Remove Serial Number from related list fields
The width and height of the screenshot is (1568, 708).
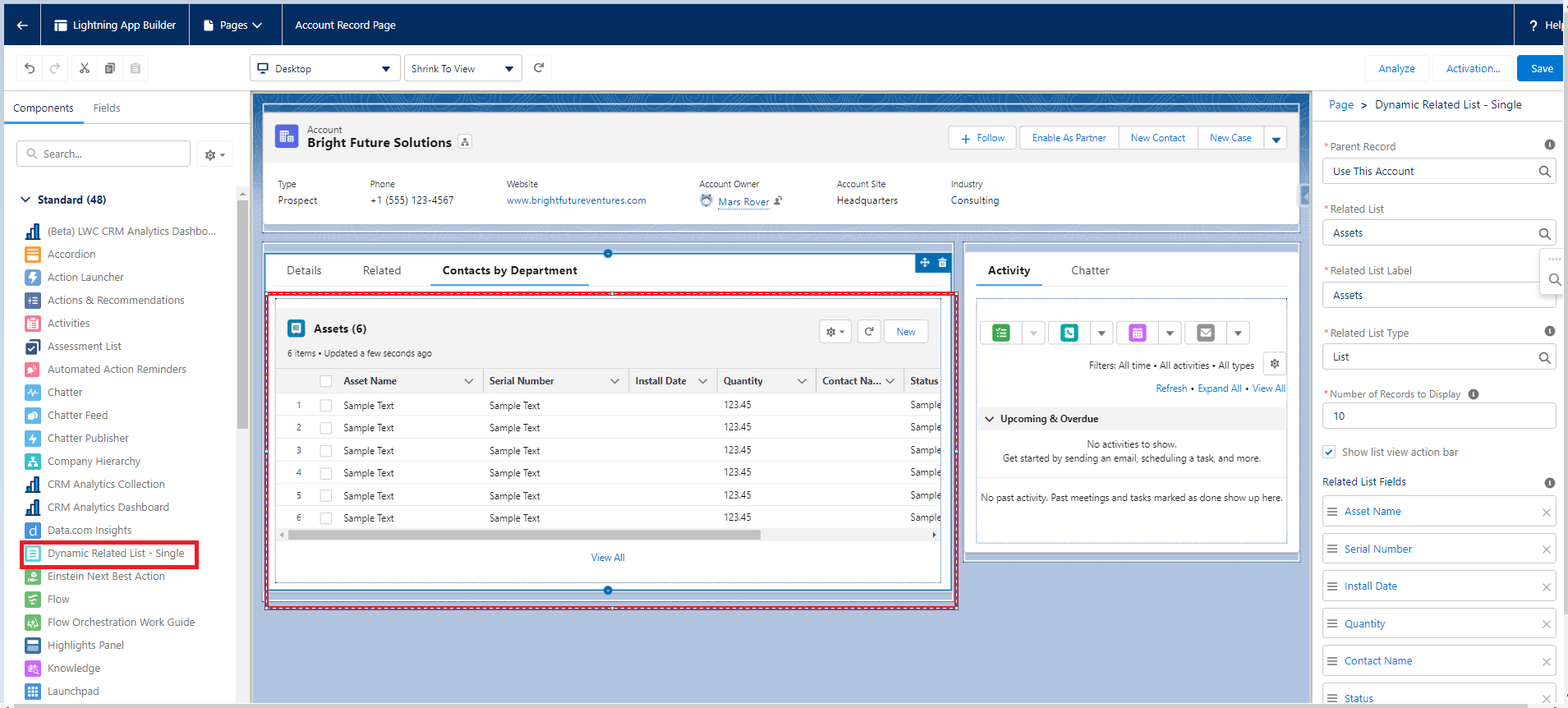pyautogui.click(x=1547, y=549)
